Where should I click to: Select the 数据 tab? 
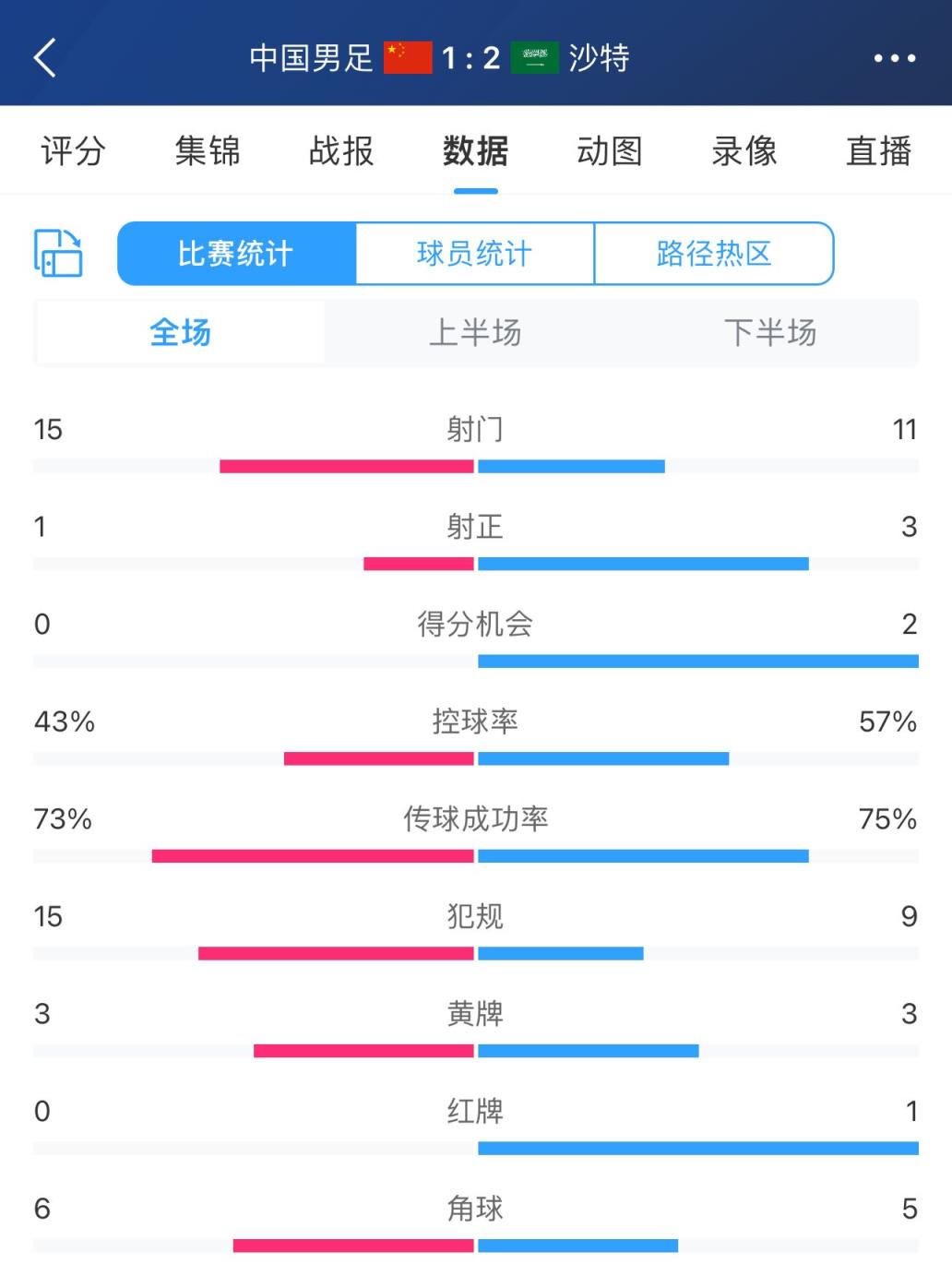pyautogui.click(x=475, y=151)
